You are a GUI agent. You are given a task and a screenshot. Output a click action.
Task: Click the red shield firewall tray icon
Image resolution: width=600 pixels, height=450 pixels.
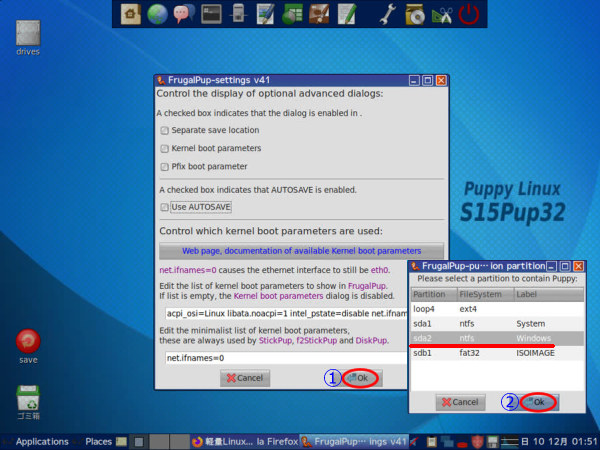tap(477, 442)
